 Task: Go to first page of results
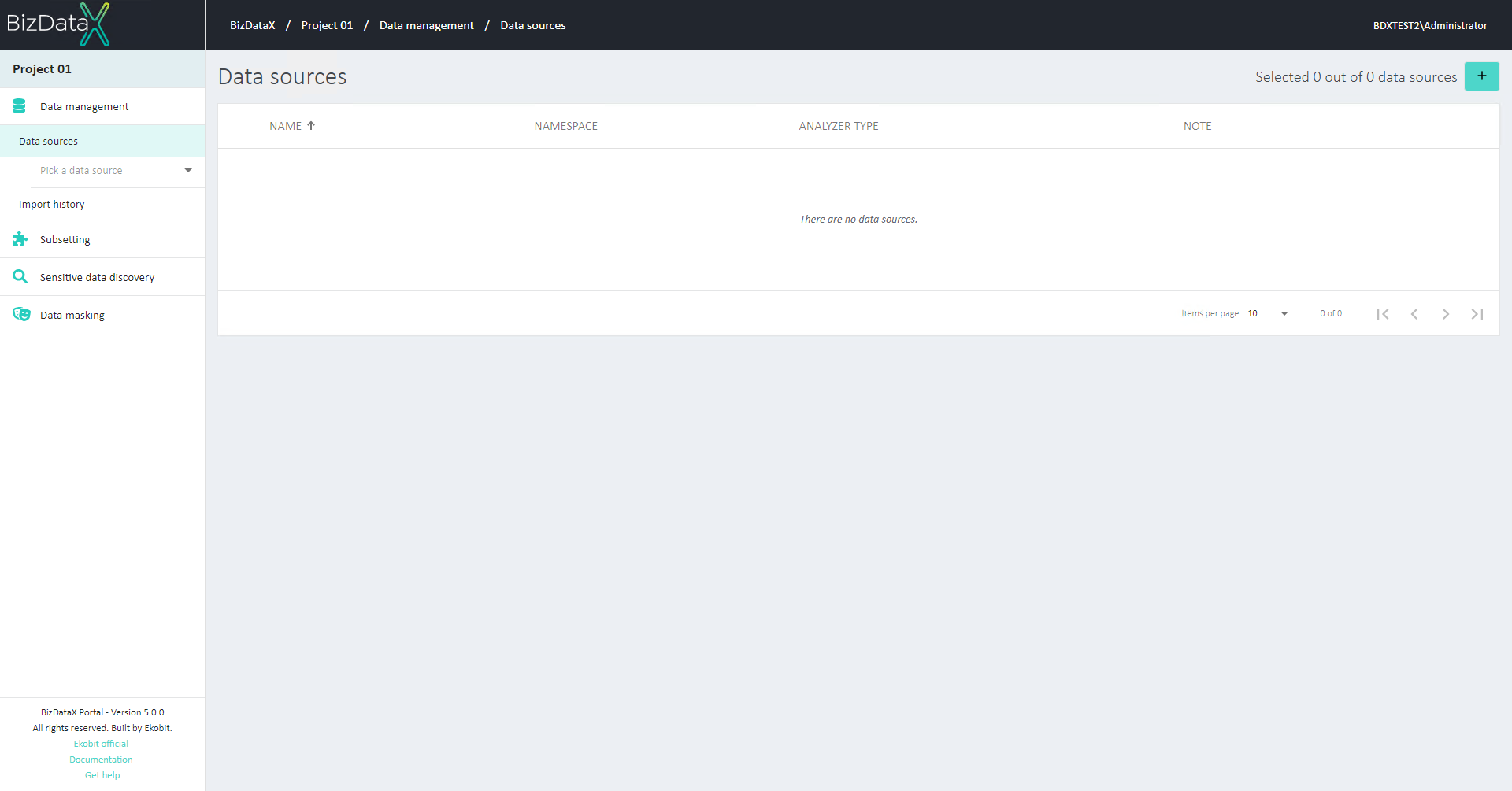(x=1382, y=314)
